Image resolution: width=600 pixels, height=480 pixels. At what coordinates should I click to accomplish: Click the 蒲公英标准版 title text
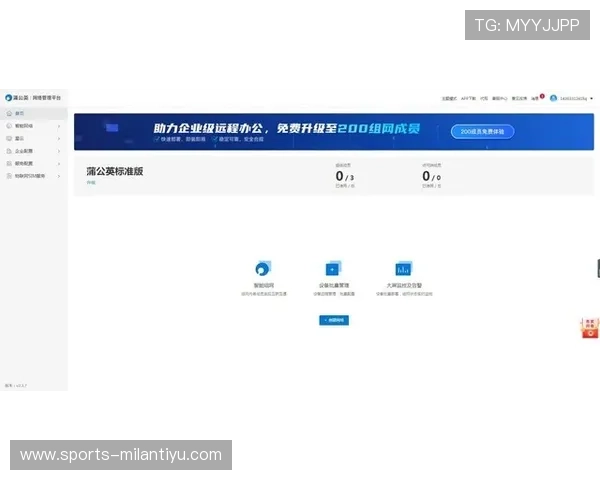(x=115, y=171)
